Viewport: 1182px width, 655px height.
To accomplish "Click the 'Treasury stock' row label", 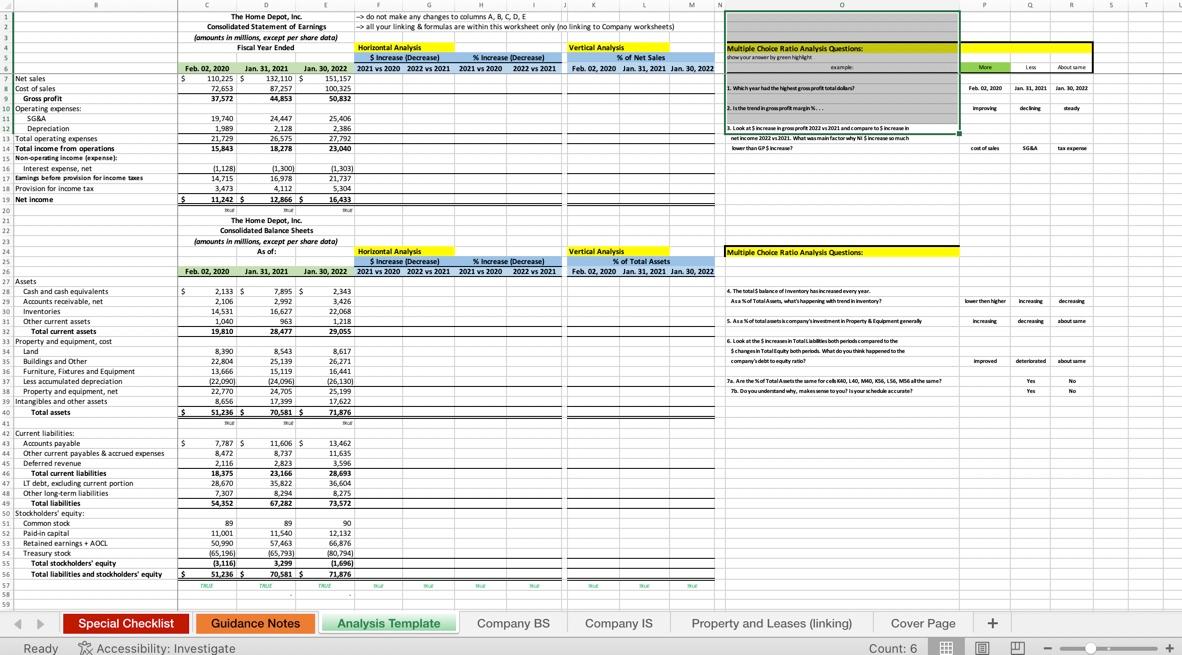I will tap(47, 553).
